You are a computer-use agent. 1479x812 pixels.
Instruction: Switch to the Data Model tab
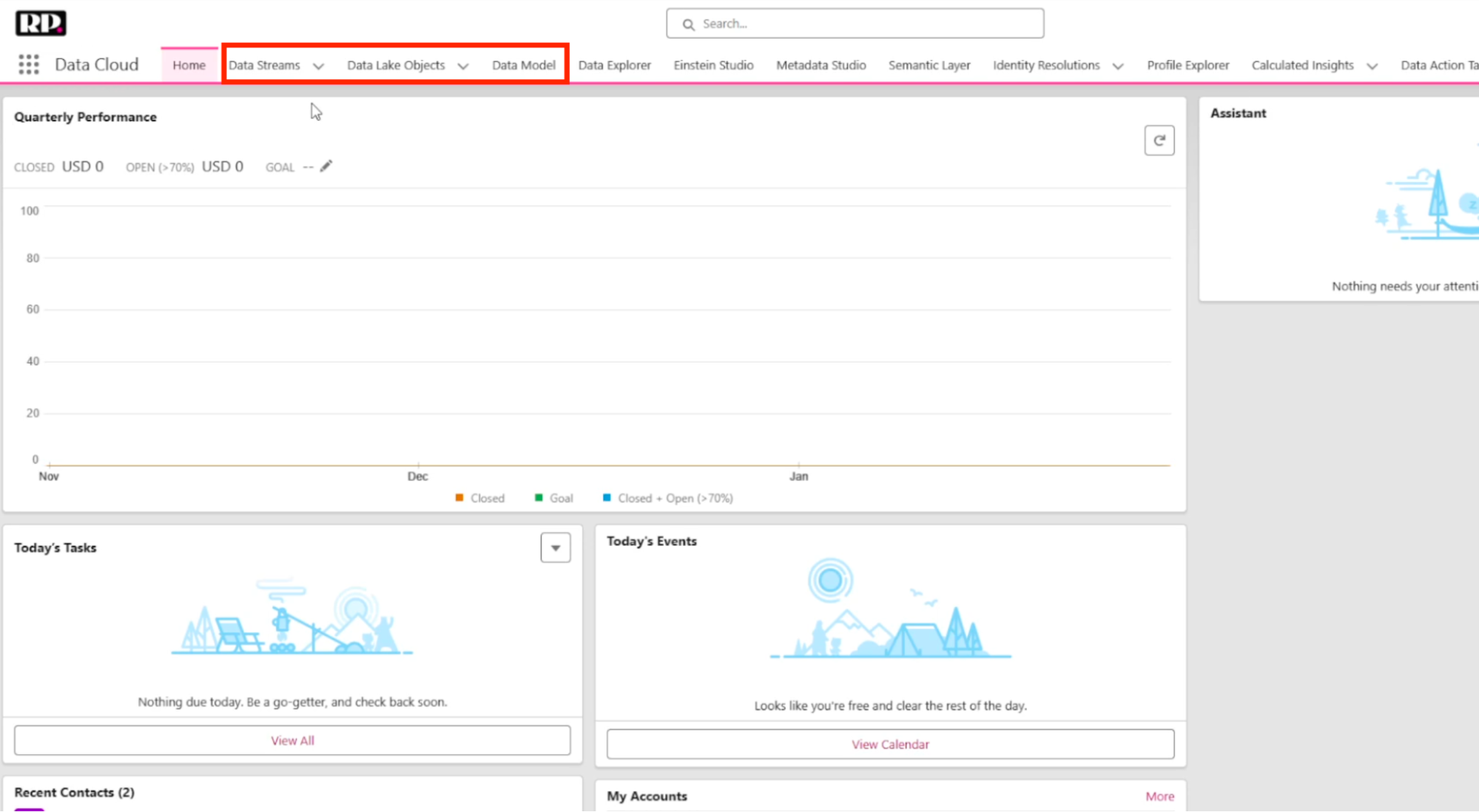click(523, 65)
